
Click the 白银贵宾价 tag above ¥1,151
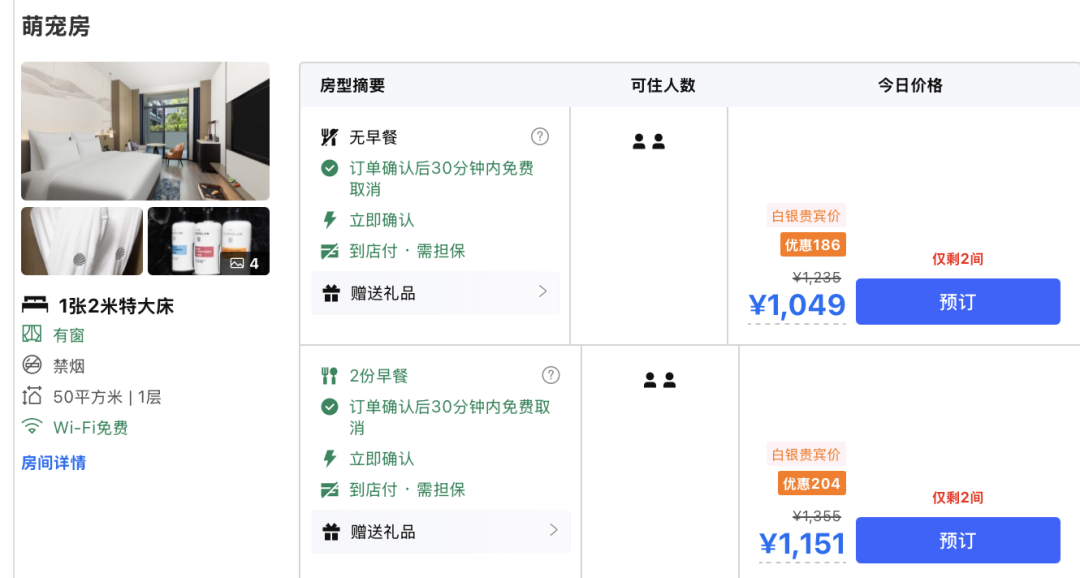(806, 455)
